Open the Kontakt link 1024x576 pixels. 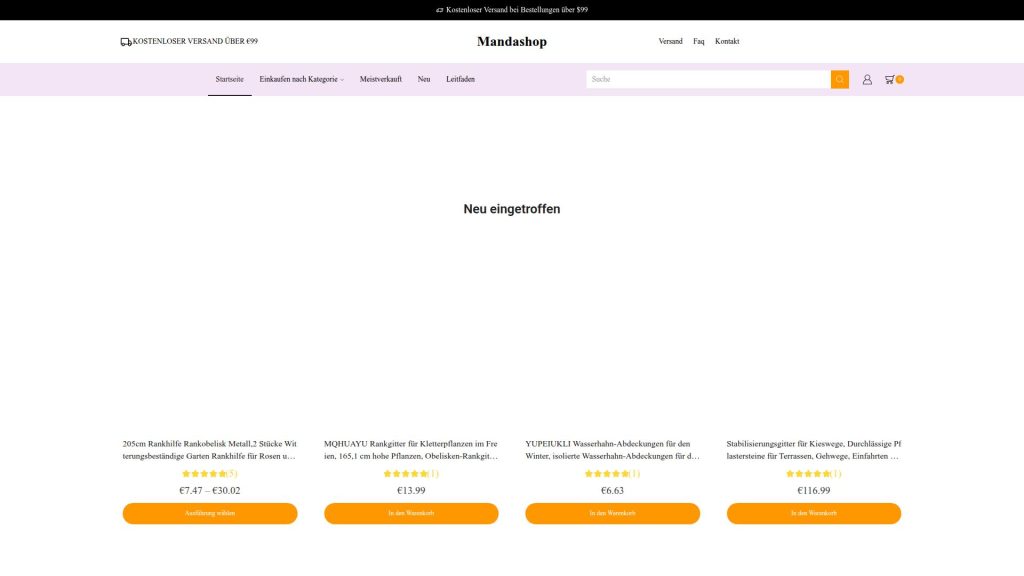pos(727,41)
